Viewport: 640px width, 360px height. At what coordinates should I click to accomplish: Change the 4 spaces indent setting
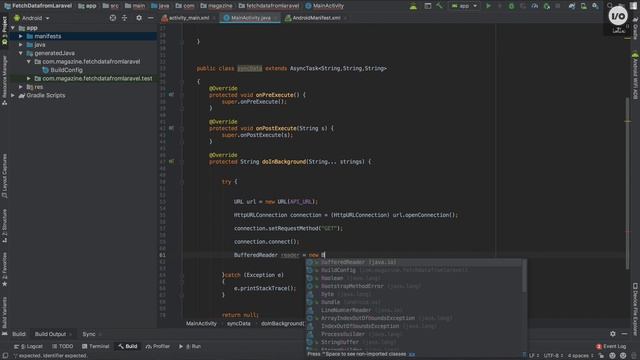tap(580, 356)
